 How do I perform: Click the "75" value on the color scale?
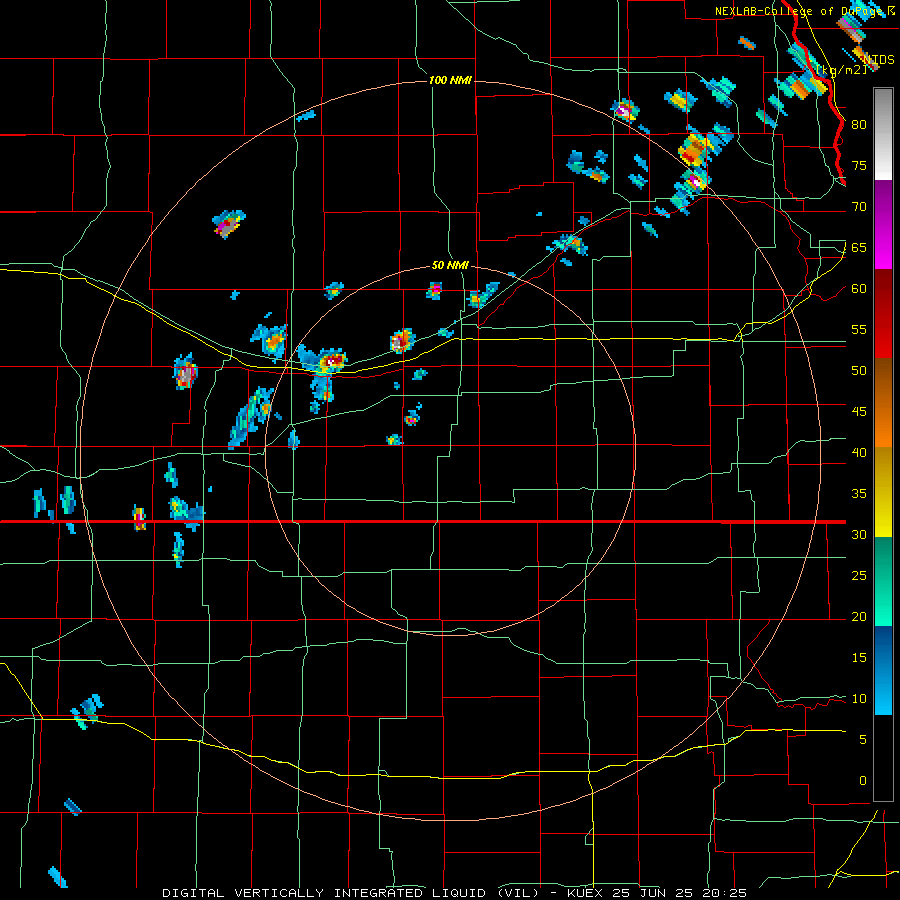pyautogui.click(x=859, y=165)
